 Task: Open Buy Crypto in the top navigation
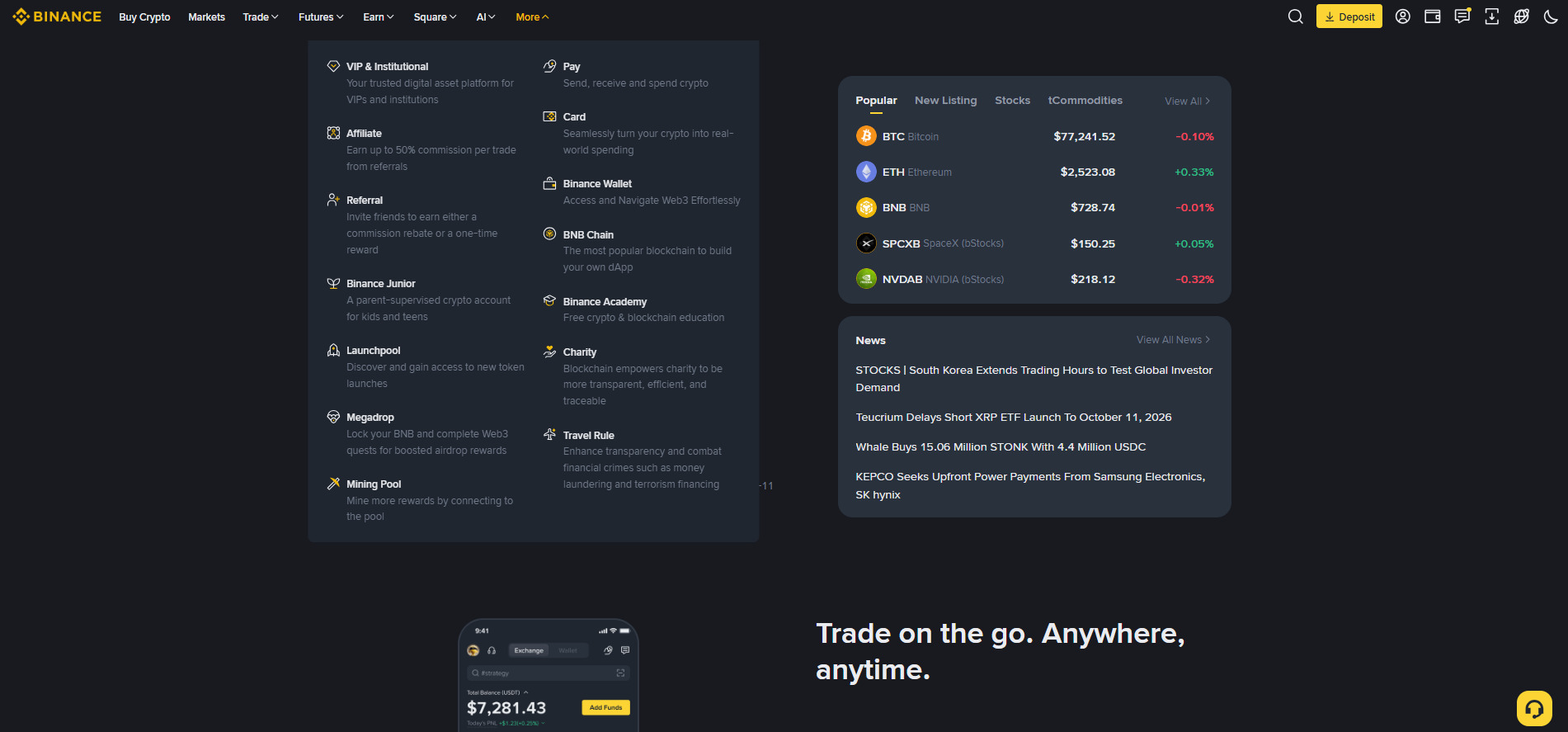(144, 17)
